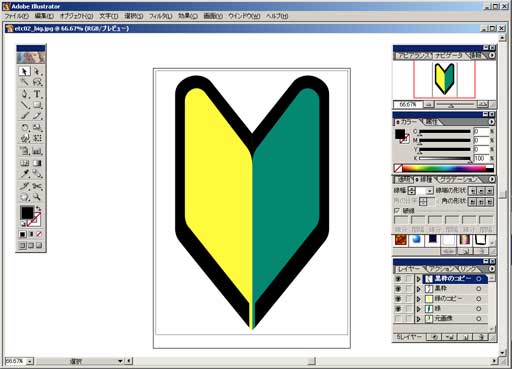This screenshot has height=369, width=512.
Task: Choose the Rotate tool
Action: point(25,127)
